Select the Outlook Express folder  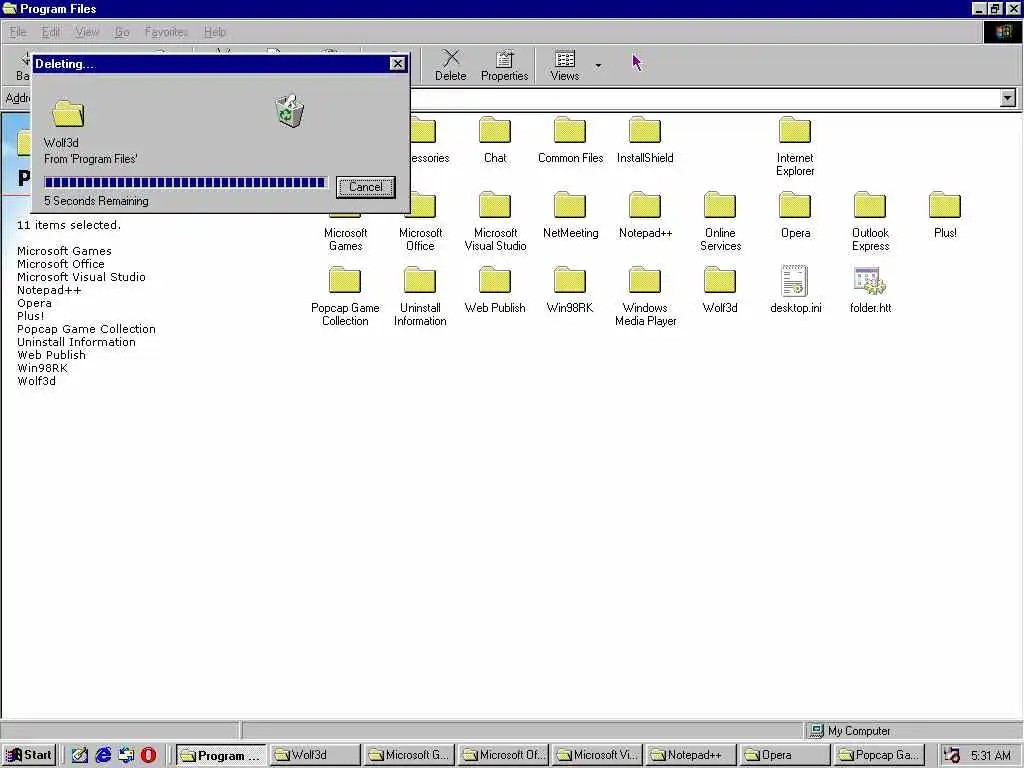pos(870,221)
